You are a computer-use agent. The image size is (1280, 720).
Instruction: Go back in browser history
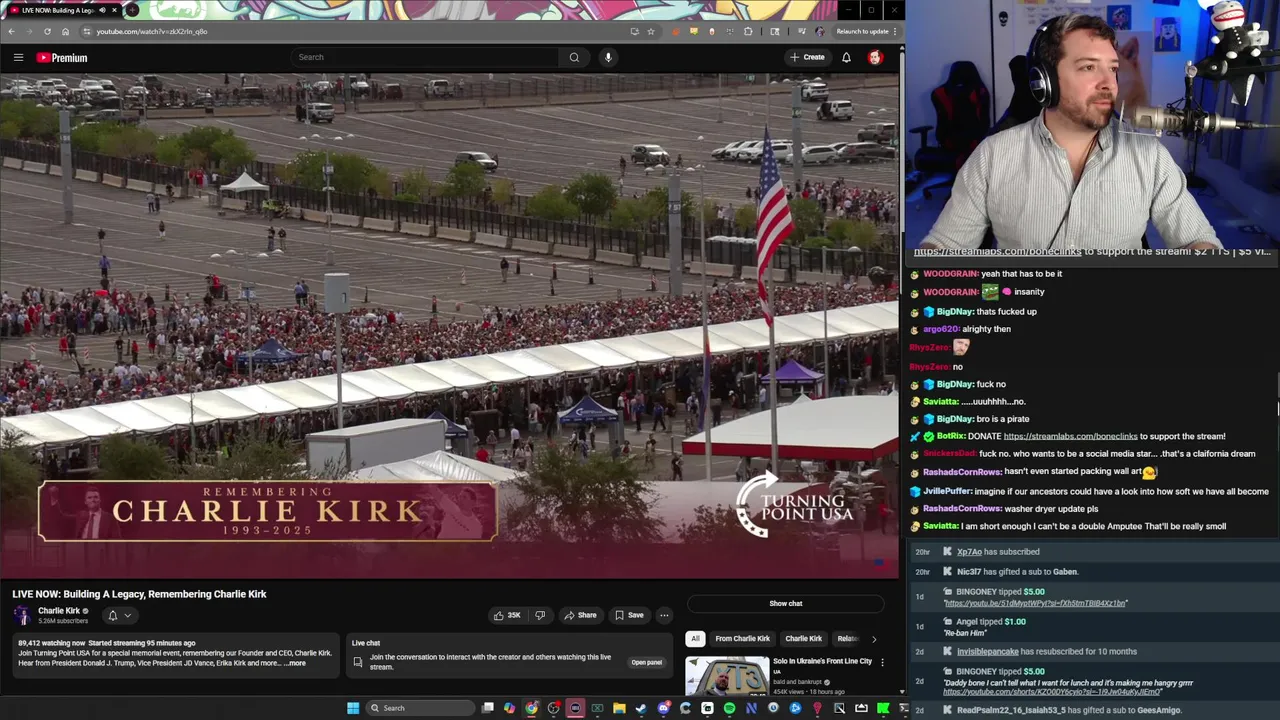11,31
